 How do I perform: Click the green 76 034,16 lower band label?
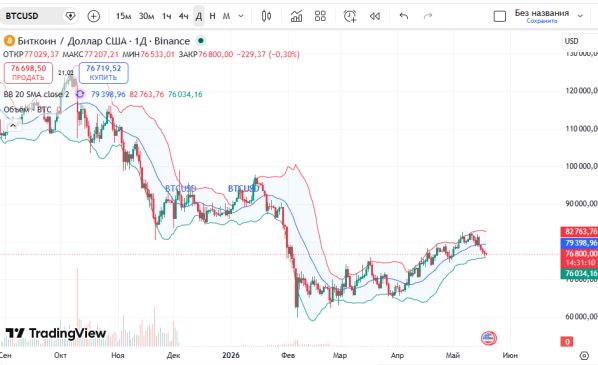(580, 273)
